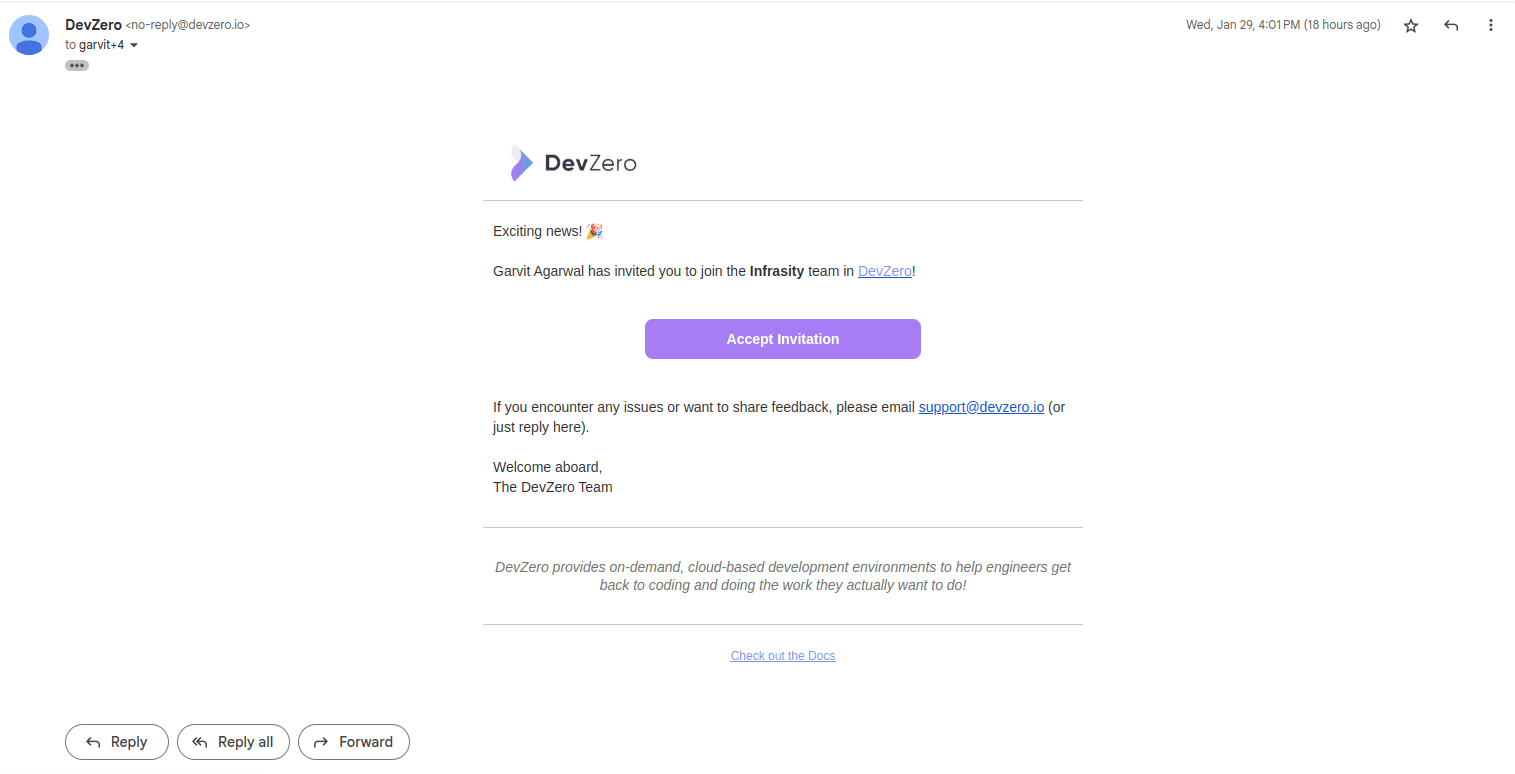Click the Reply all button
The image size is (1515, 774).
coord(233,742)
